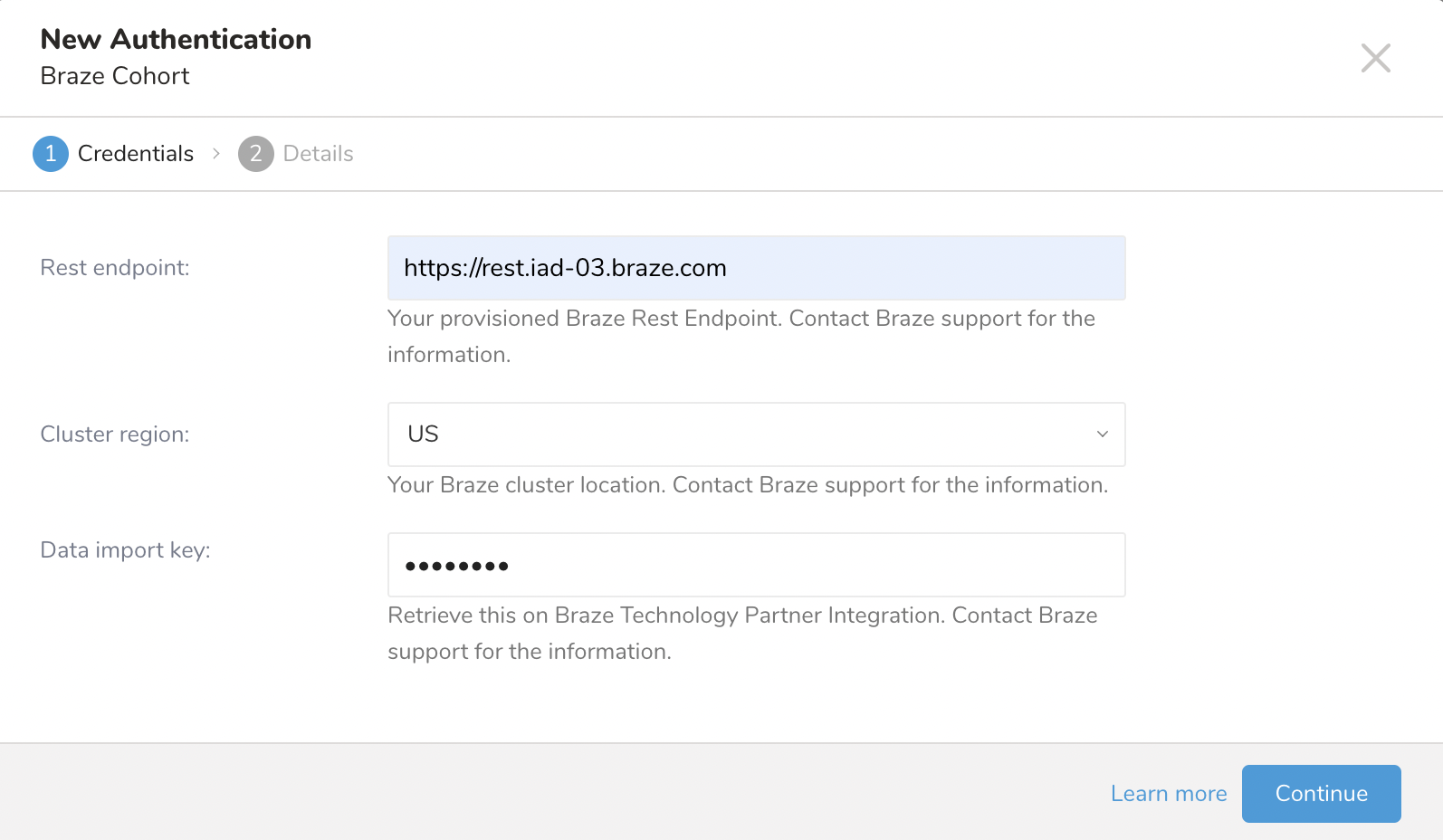
Task: Click the Braze Cohort subtitle
Action: 115,76
